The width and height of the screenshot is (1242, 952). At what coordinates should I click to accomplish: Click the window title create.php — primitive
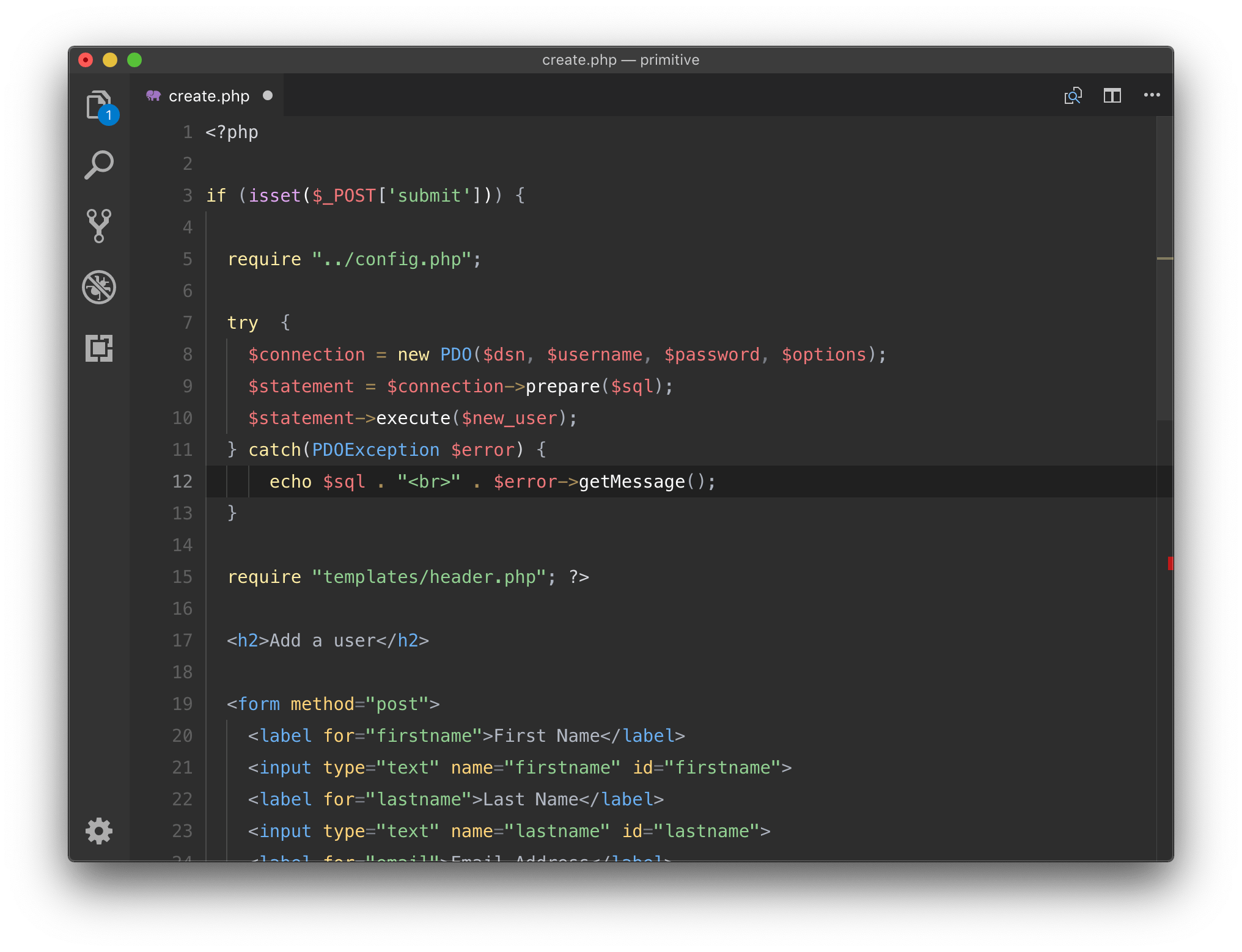620,60
